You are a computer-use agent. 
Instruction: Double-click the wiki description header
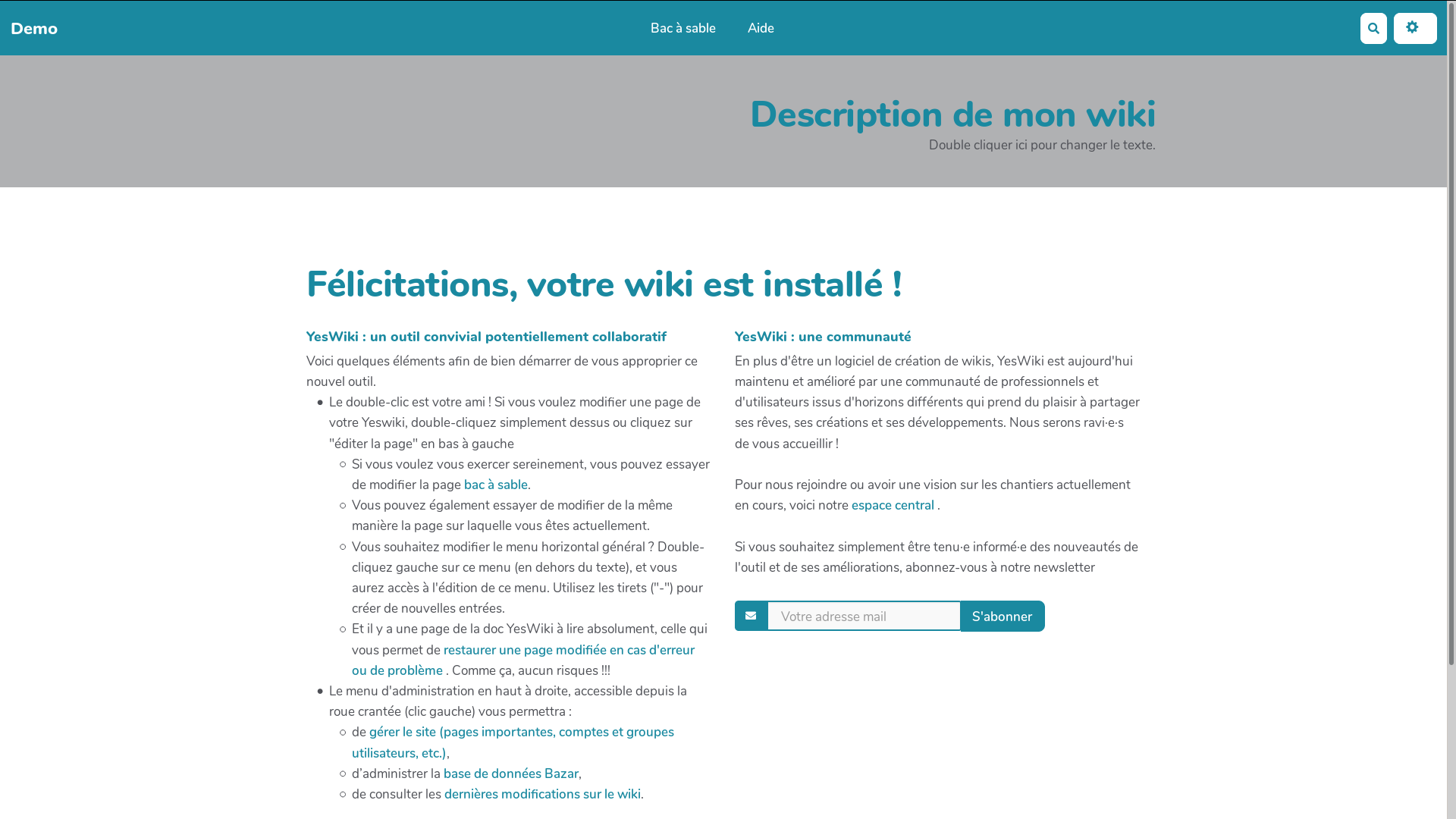pyautogui.click(x=952, y=114)
